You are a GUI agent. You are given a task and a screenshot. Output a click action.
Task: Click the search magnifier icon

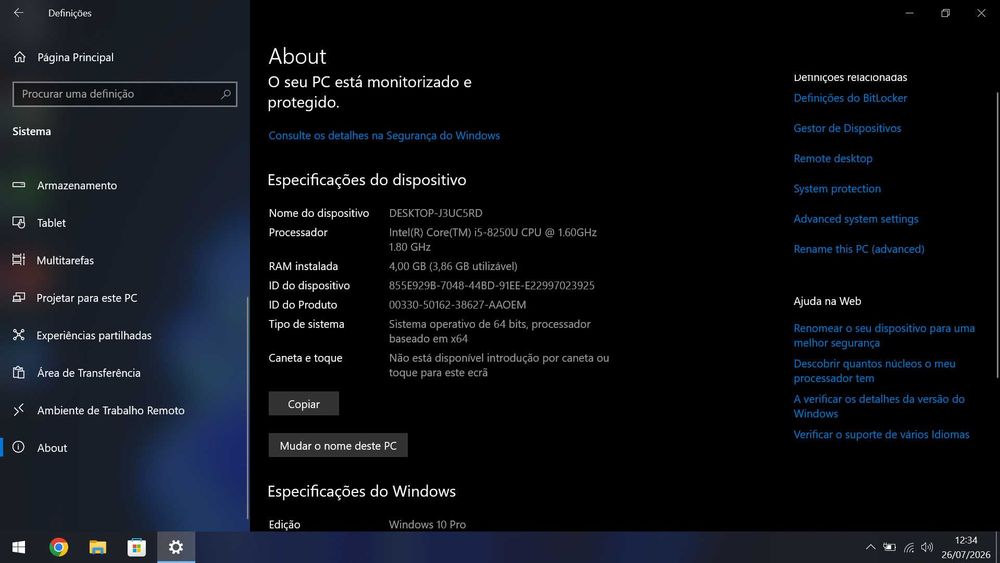(x=226, y=94)
